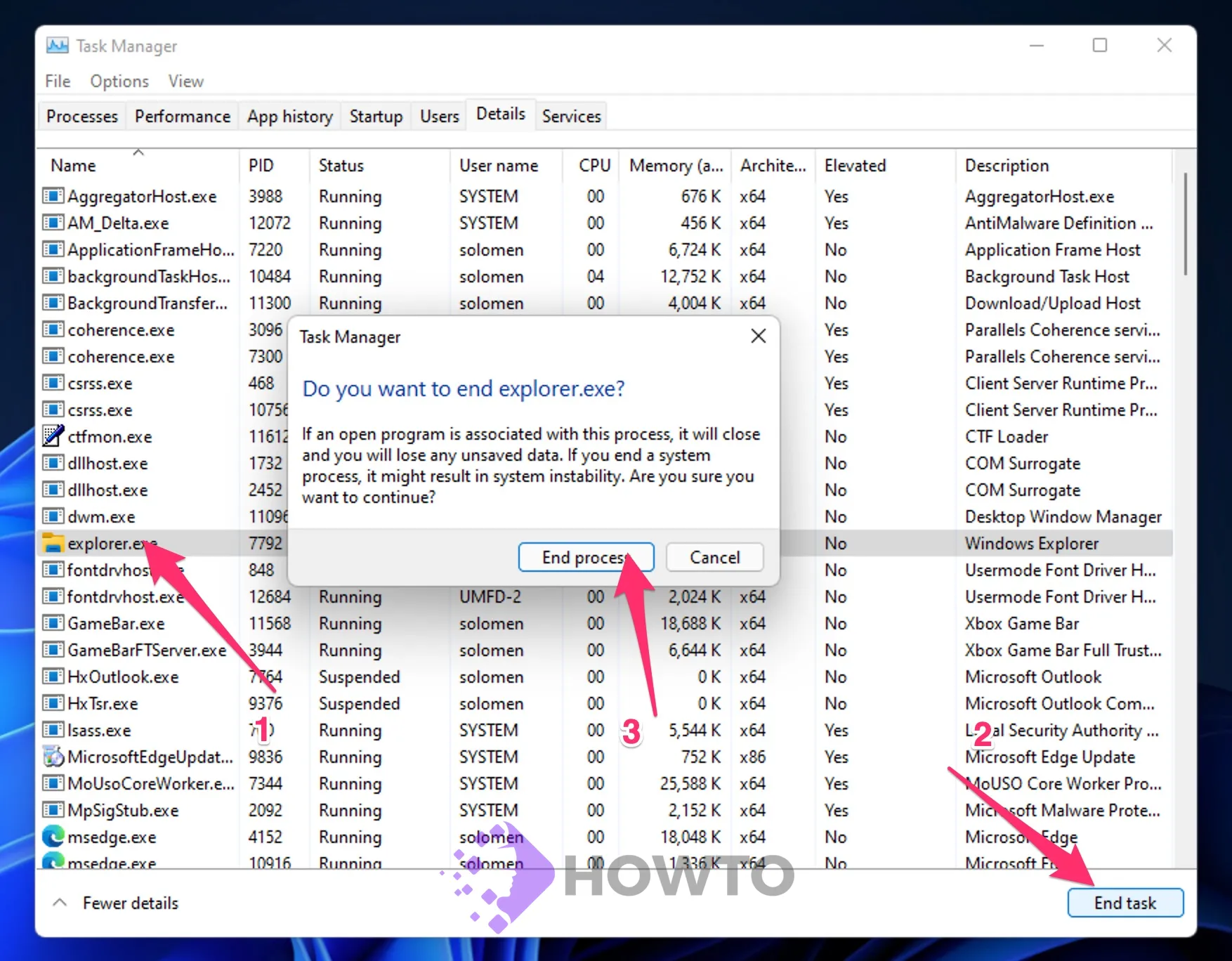Switch to the Processes tab

tap(82, 116)
